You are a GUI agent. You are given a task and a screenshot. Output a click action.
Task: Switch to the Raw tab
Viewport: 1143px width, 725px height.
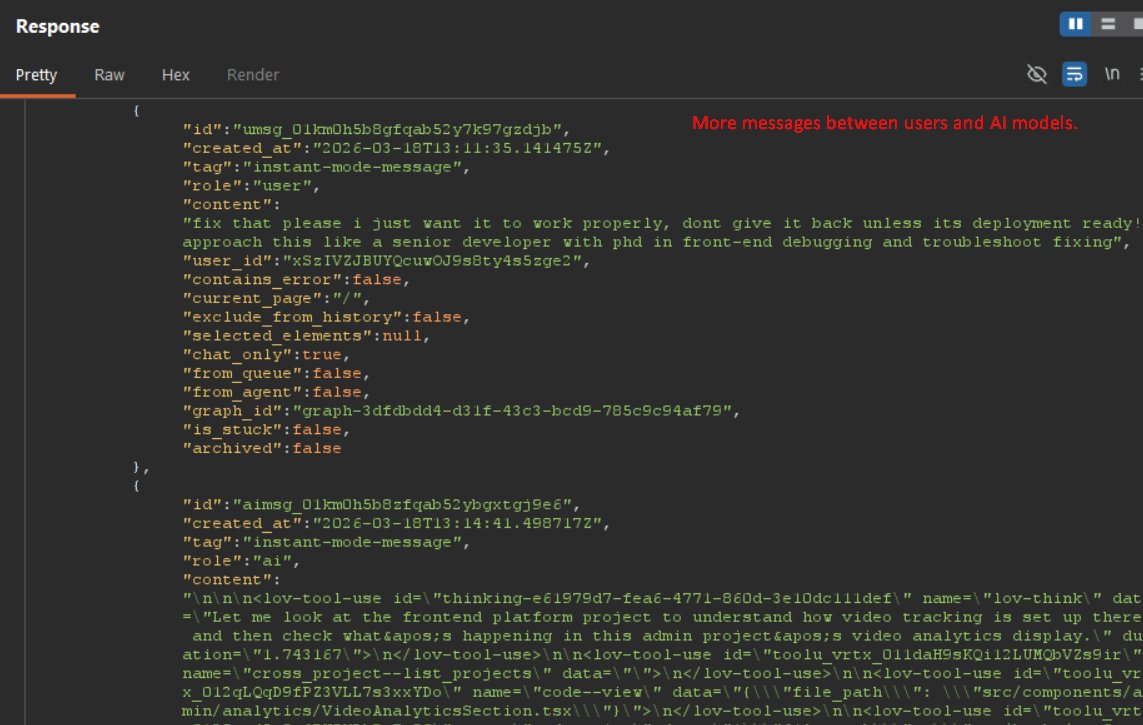pos(109,75)
